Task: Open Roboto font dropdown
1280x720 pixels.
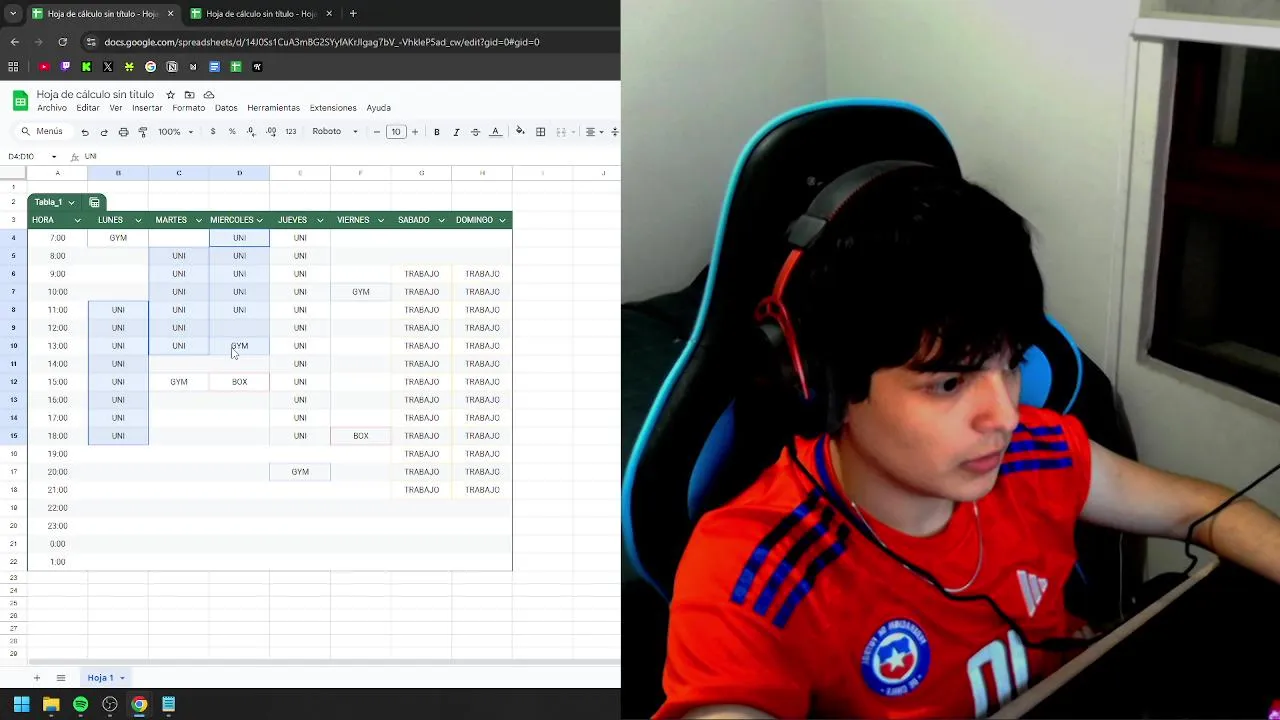Action: 334,132
